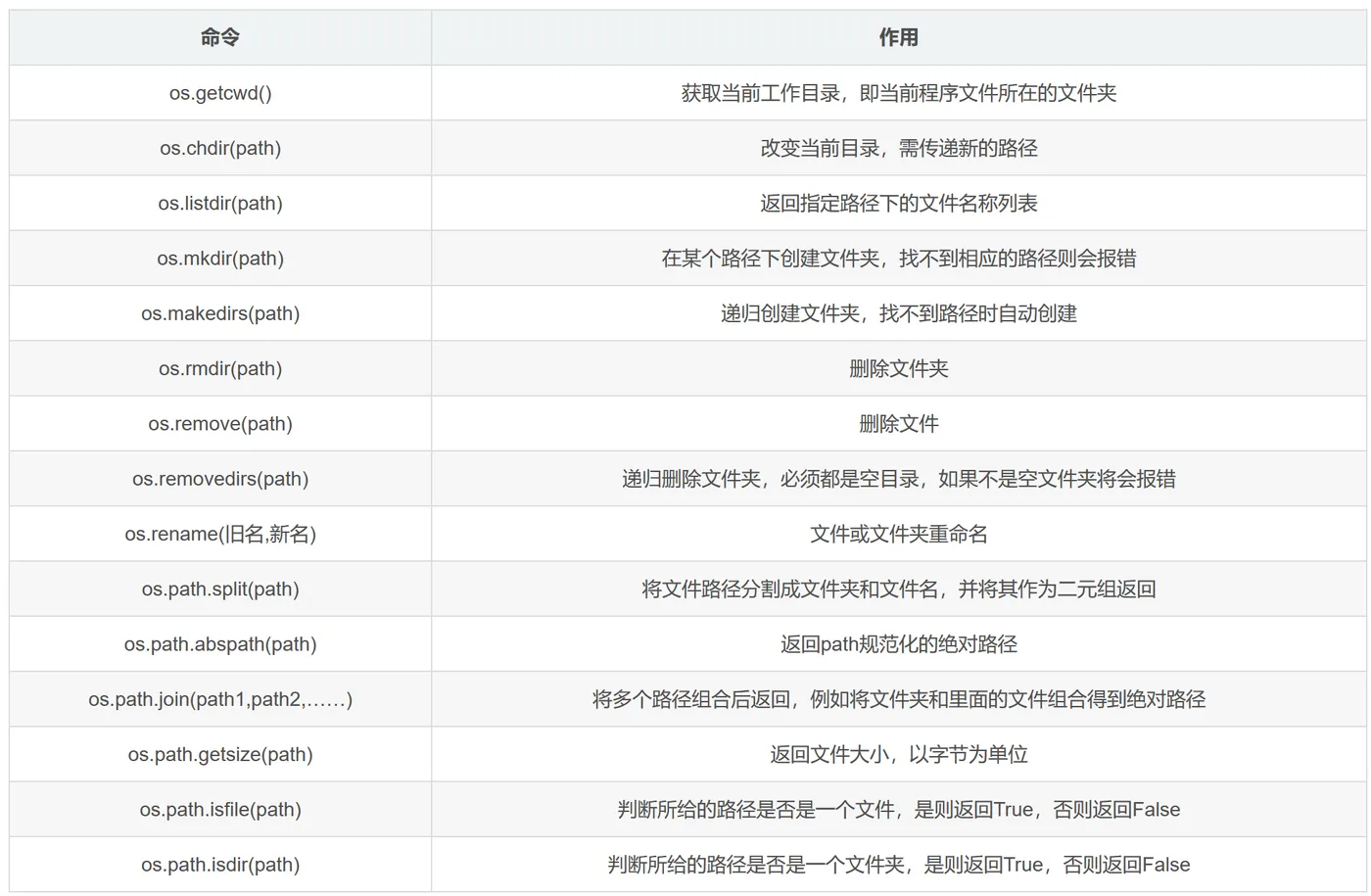Click description 获取当前工作目录，即当前程序文件所在的文件夹

(x=898, y=93)
